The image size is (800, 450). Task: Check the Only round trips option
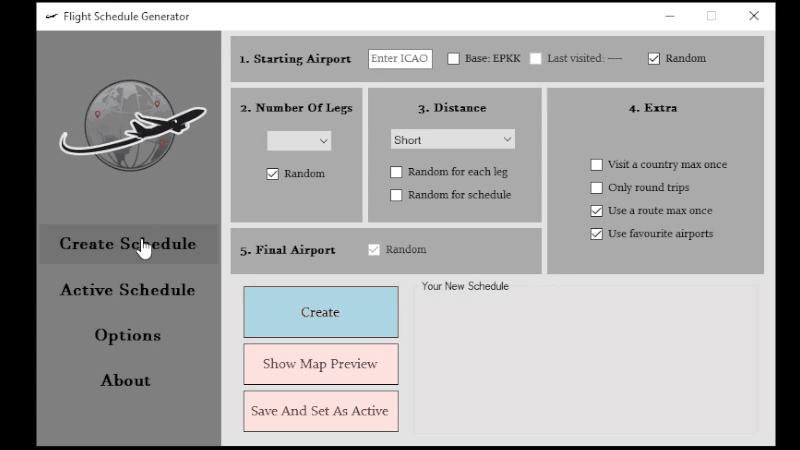[x=597, y=188]
